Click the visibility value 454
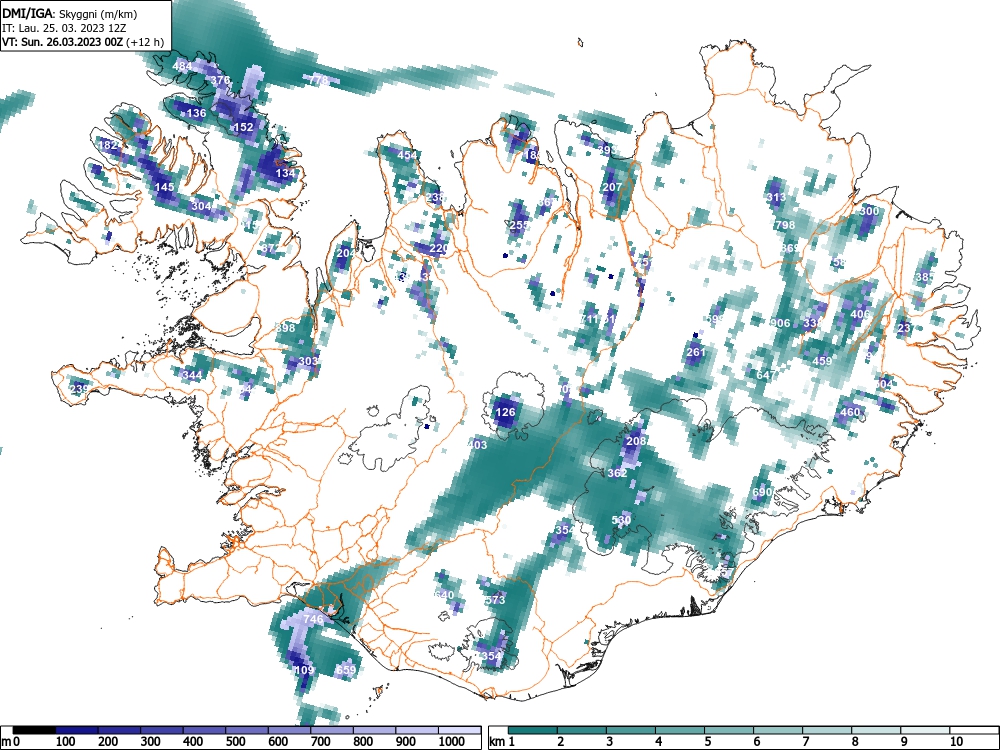The image size is (1000, 750). tap(407, 155)
